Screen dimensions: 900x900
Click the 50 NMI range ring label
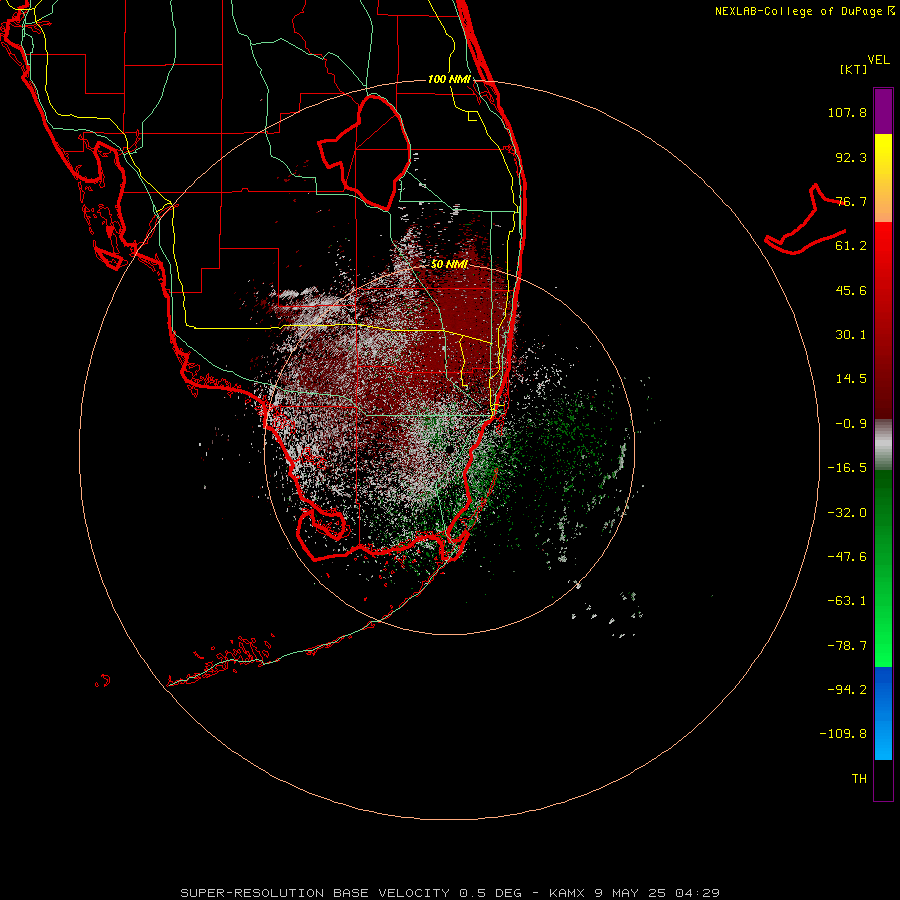[x=449, y=264]
